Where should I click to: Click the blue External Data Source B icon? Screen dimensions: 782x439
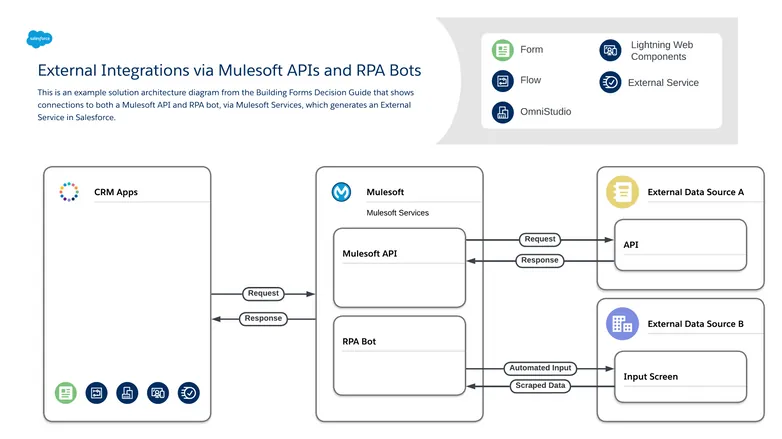[622, 323]
